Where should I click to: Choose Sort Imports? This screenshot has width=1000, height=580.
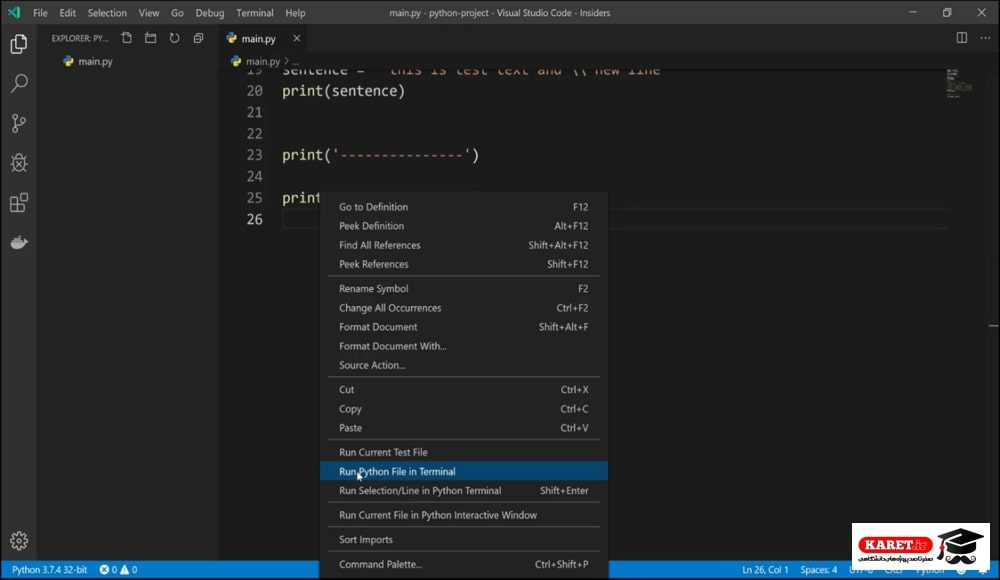[464, 539]
